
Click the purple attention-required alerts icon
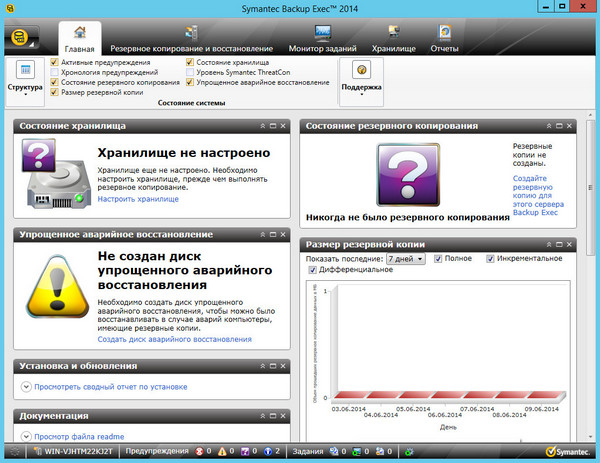[245, 452]
